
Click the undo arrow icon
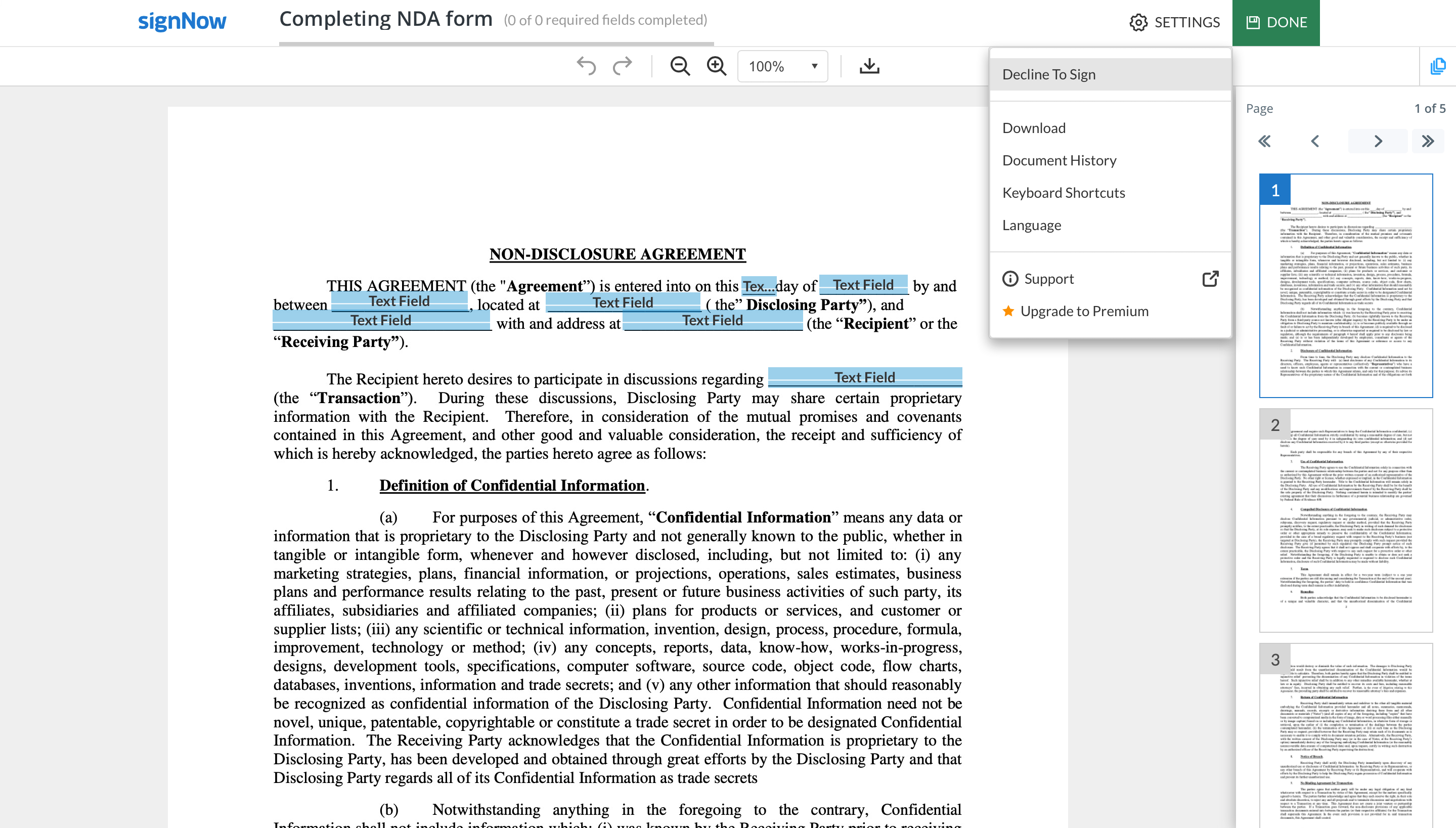pos(586,66)
